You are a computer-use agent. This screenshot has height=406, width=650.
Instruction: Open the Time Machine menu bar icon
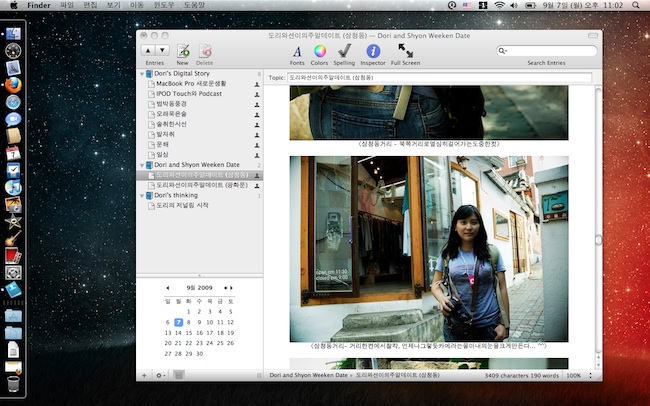[452, 5]
